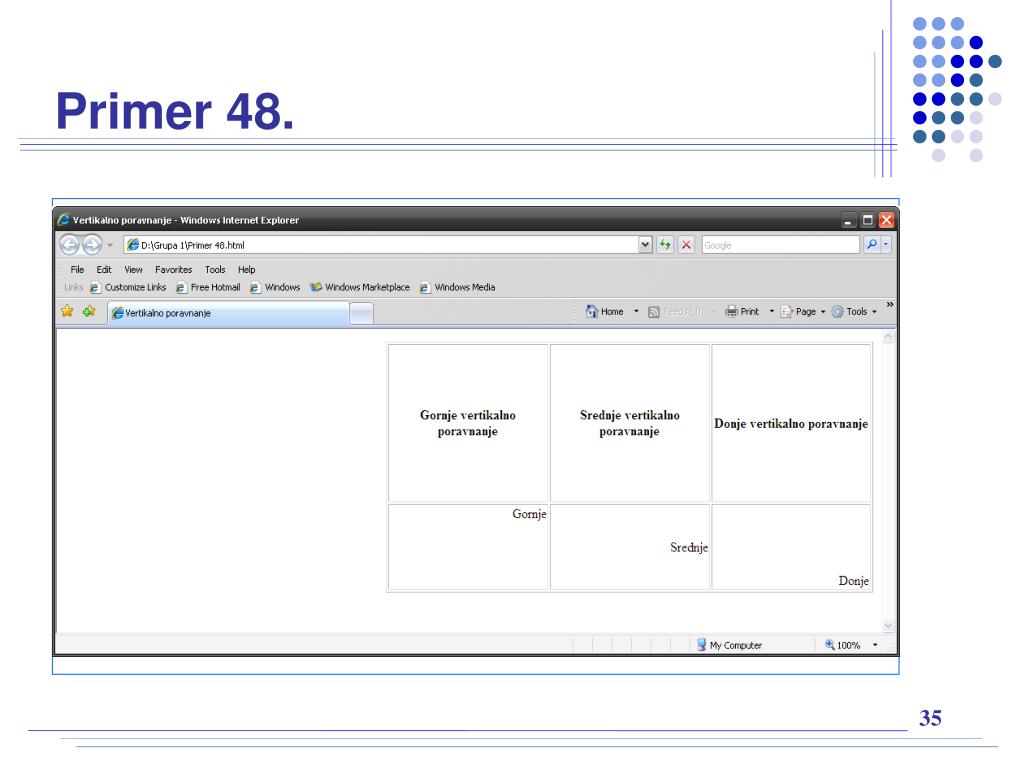Click the Customize Links bookmark
This screenshot has height=768, width=1024.
coord(128,287)
